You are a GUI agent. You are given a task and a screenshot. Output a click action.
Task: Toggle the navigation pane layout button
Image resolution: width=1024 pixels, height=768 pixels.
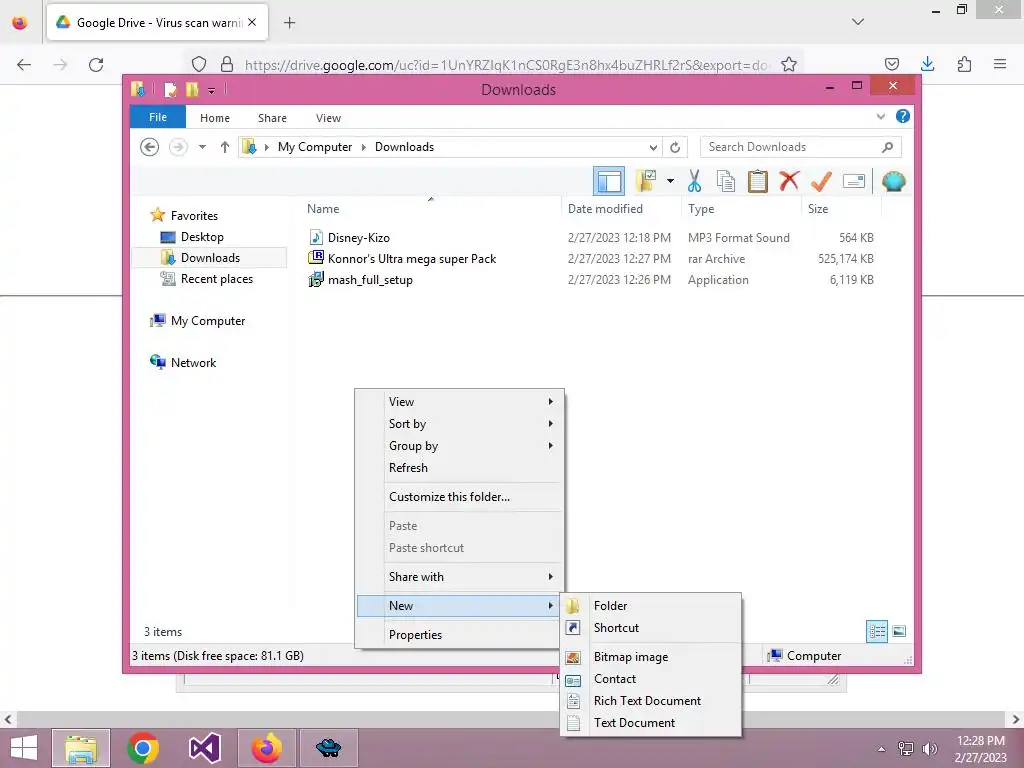(x=609, y=181)
